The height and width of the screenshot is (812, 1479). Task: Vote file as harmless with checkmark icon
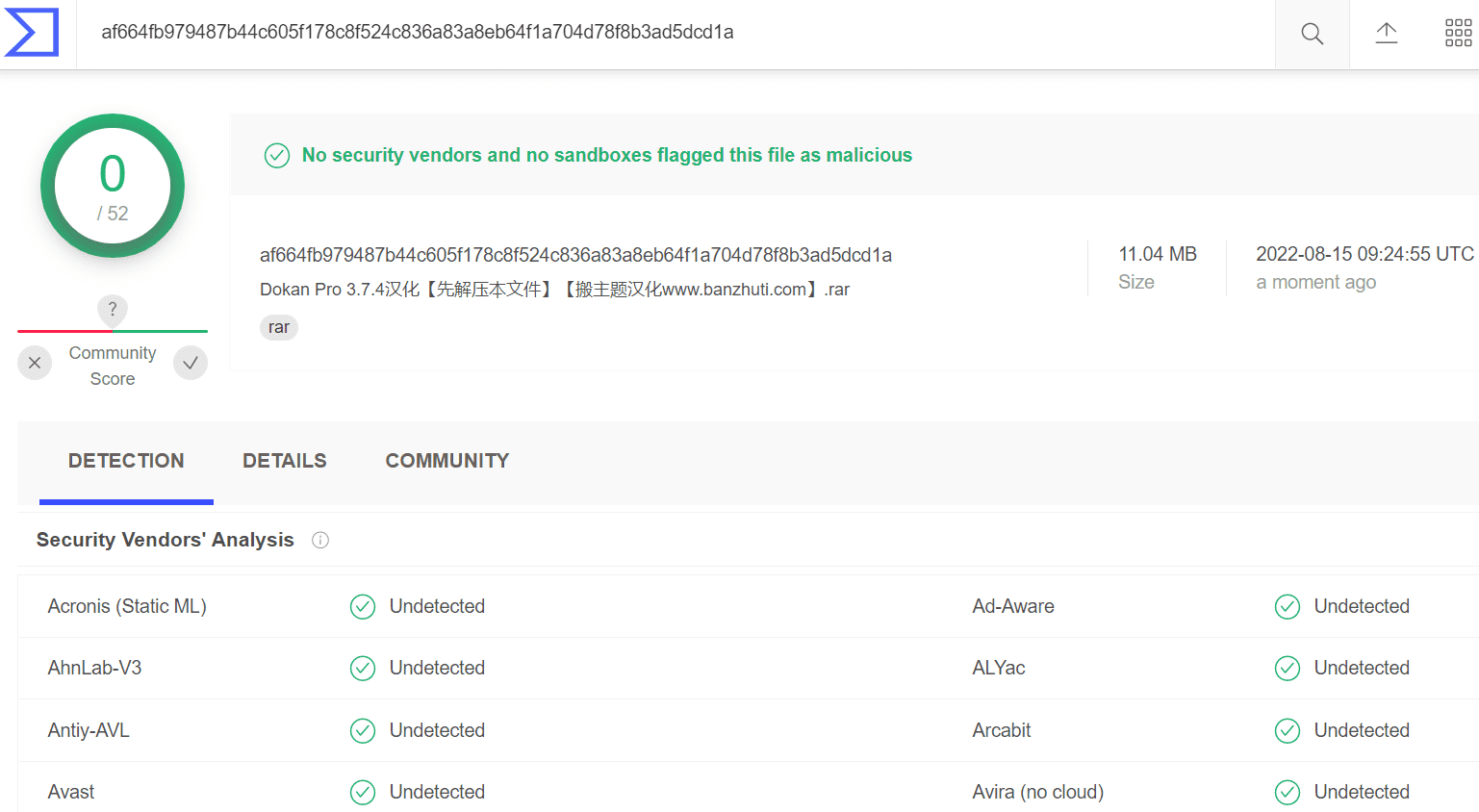click(x=191, y=363)
